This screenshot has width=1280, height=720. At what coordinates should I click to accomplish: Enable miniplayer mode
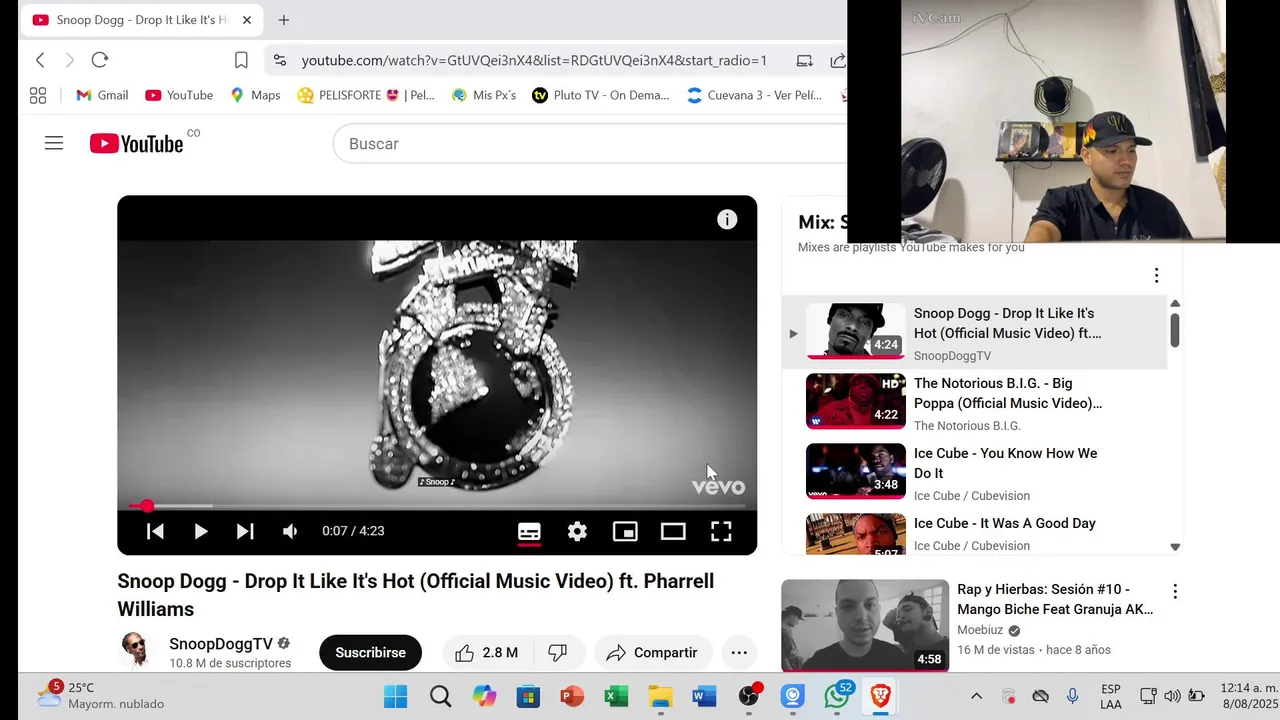tap(625, 531)
